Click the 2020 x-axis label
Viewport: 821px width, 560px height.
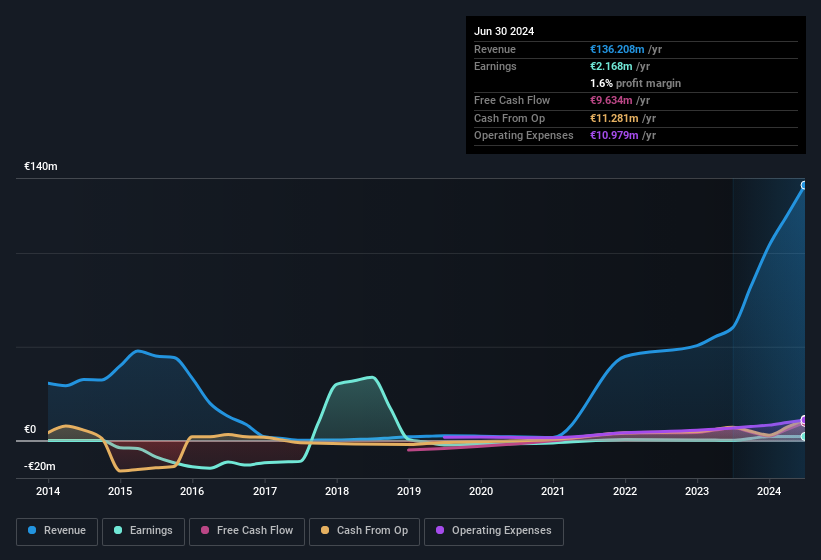(481, 491)
